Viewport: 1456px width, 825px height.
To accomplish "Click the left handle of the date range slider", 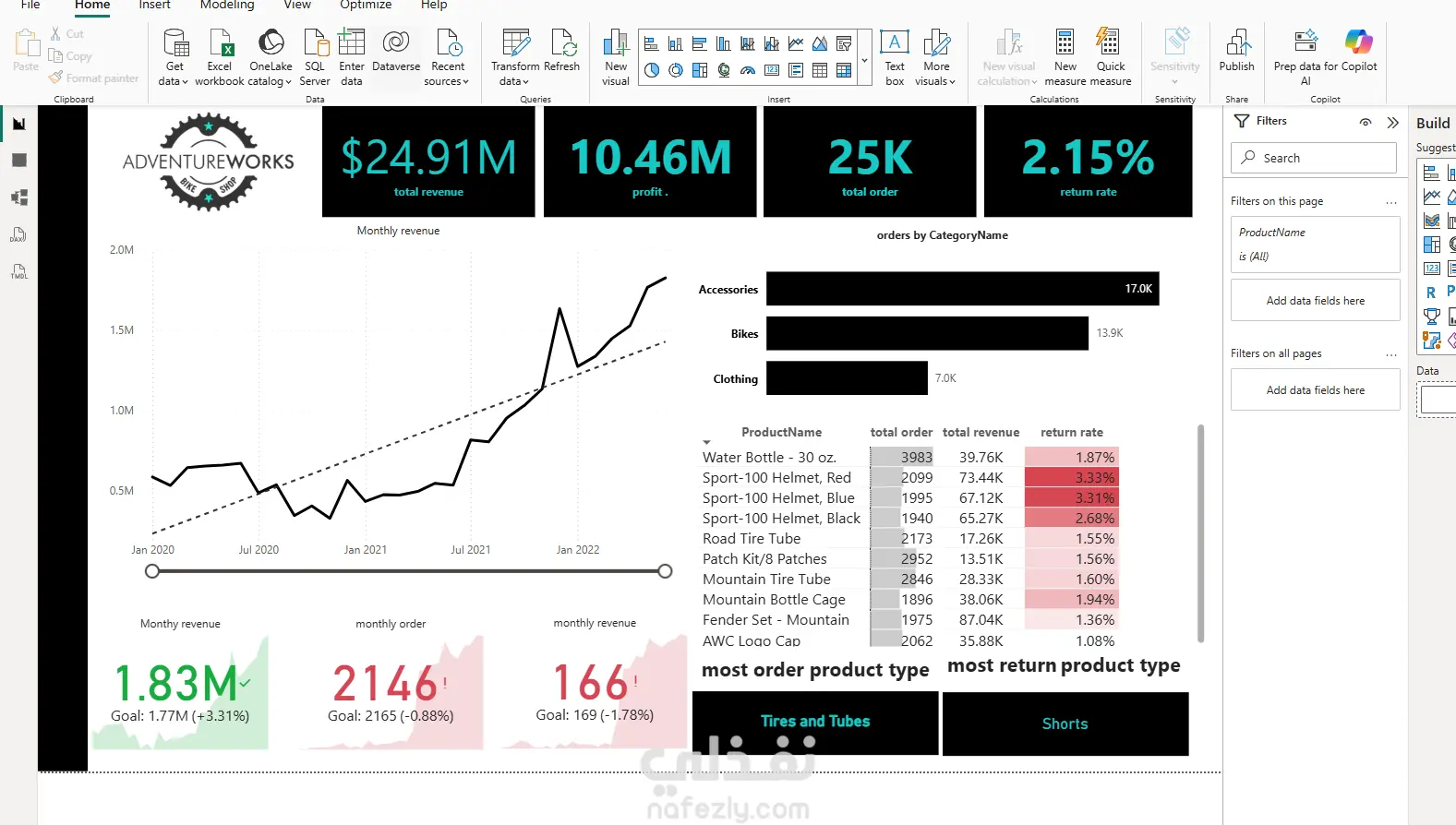I will (x=152, y=571).
